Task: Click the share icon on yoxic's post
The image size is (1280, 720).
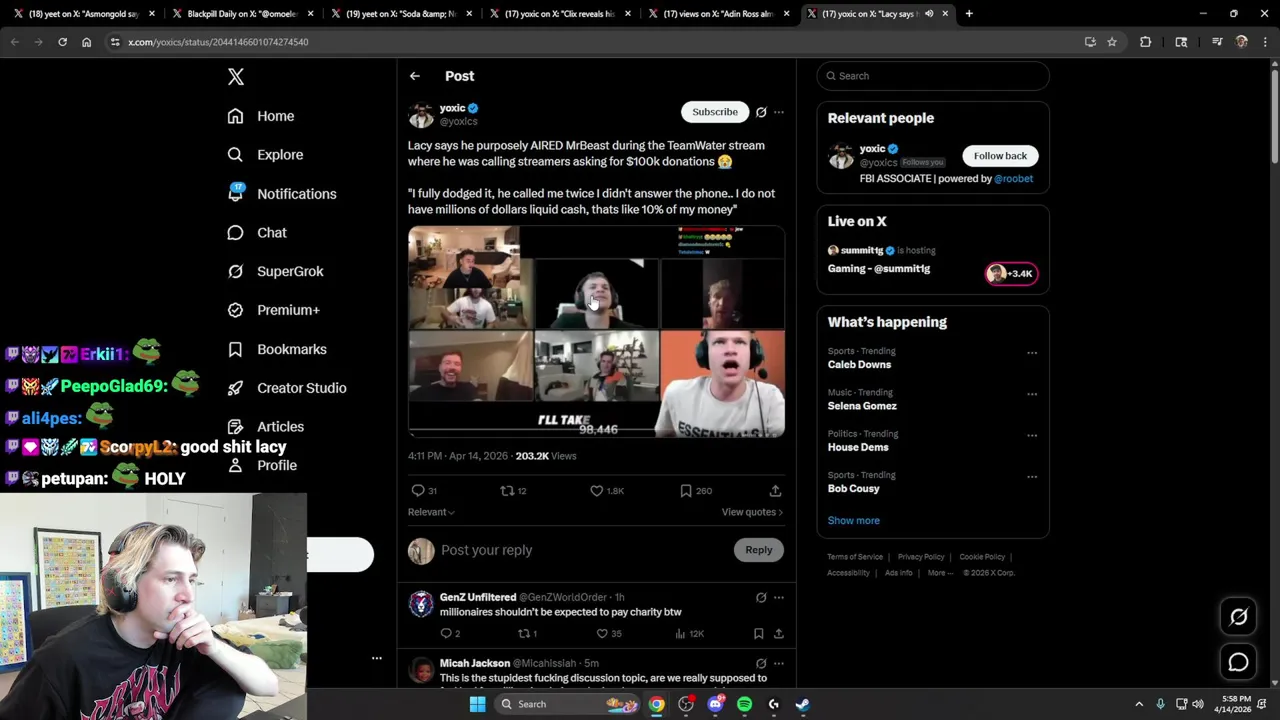Action: pyautogui.click(x=775, y=491)
